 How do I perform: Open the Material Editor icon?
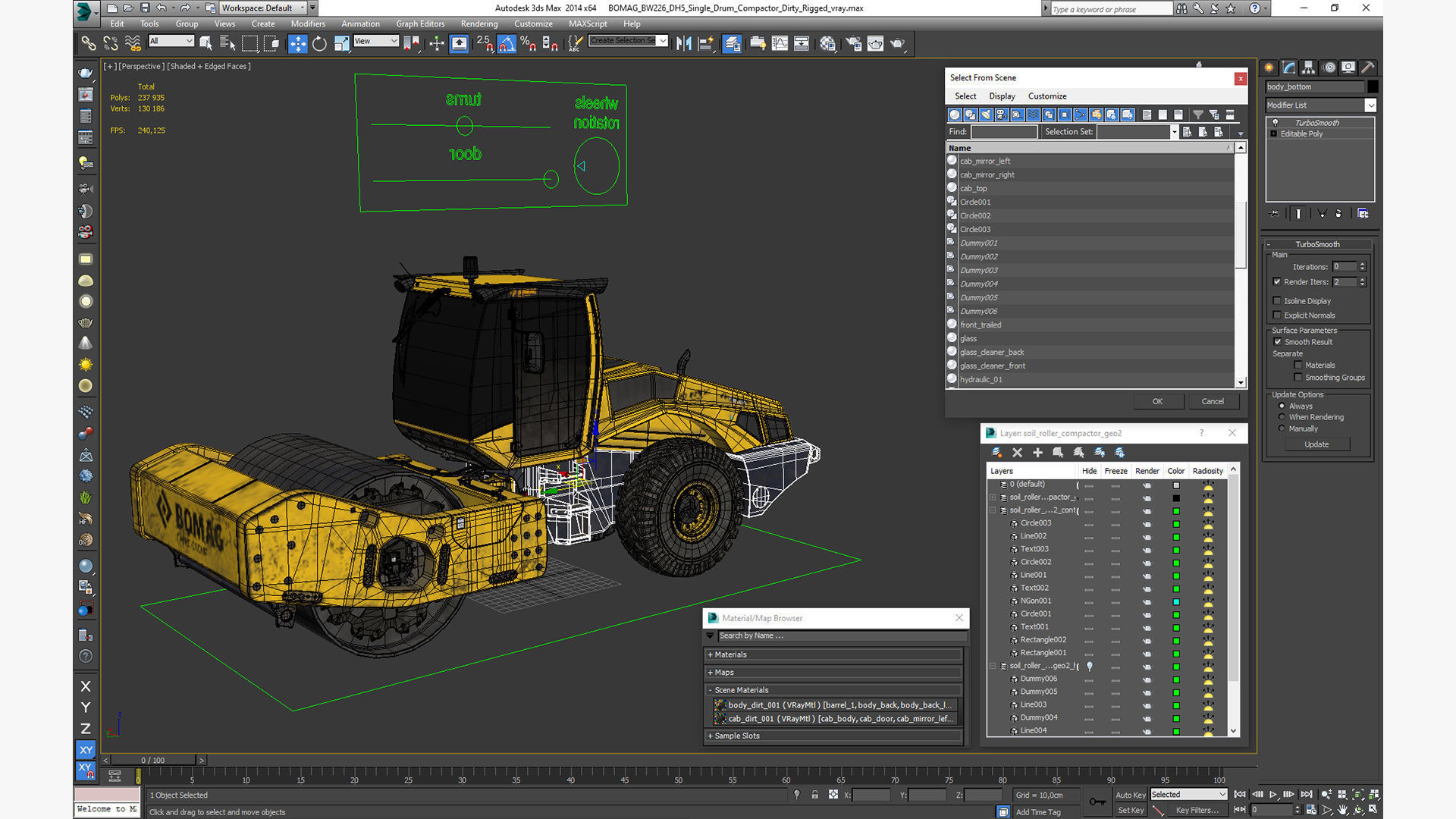pyautogui.click(x=827, y=44)
